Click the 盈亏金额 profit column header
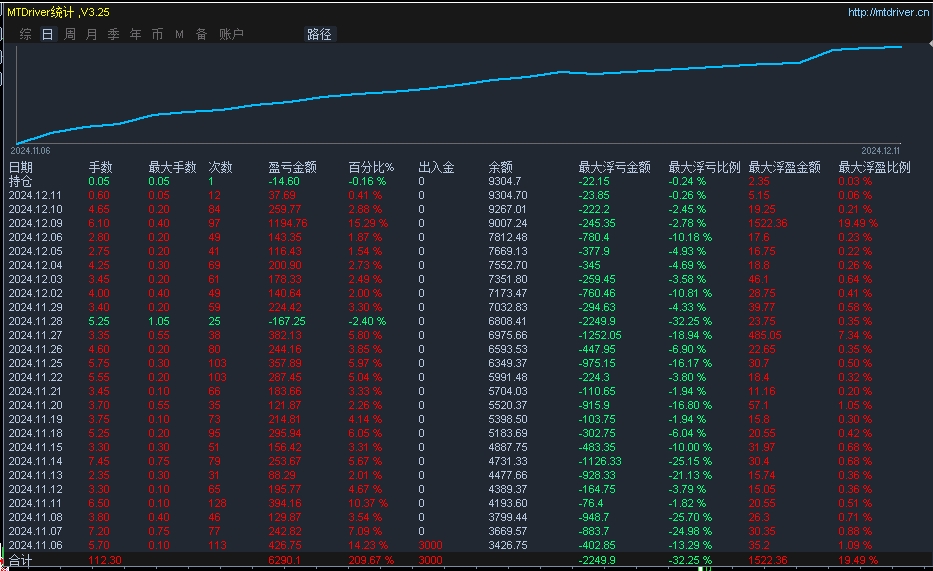933x571 pixels. pos(293,167)
